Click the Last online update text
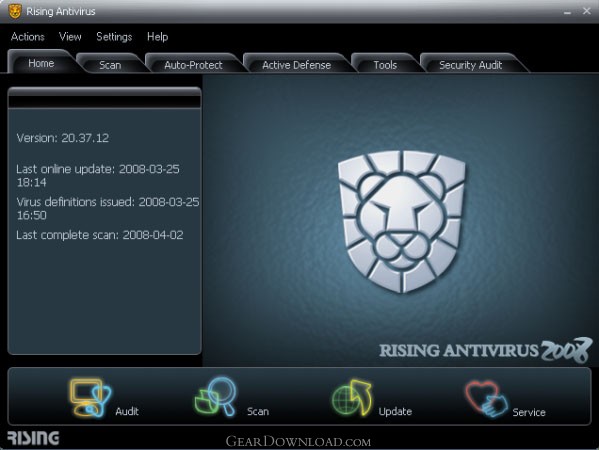The image size is (599, 450). coord(98,175)
